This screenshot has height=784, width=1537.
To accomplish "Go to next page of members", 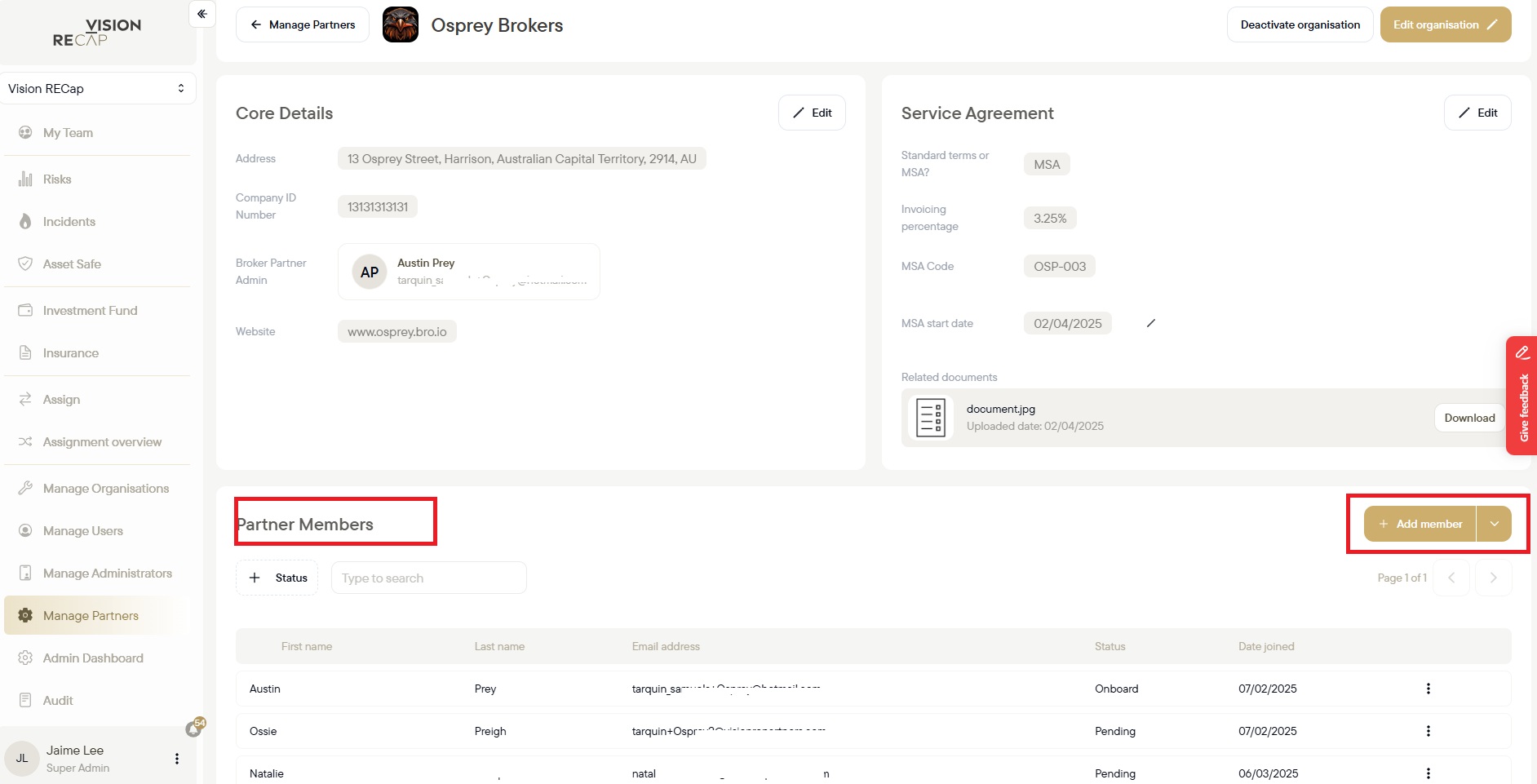I will pyautogui.click(x=1494, y=578).
